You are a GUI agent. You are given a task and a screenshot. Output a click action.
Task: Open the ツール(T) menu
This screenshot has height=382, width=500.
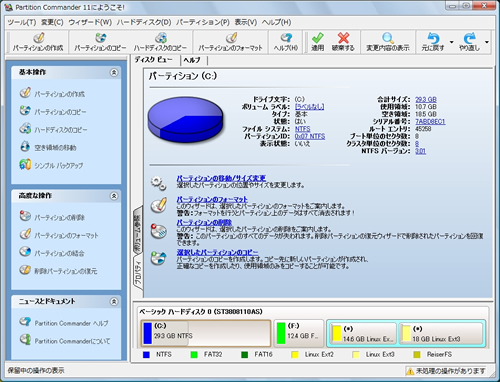pyautogui.click(x=22, y=22)
